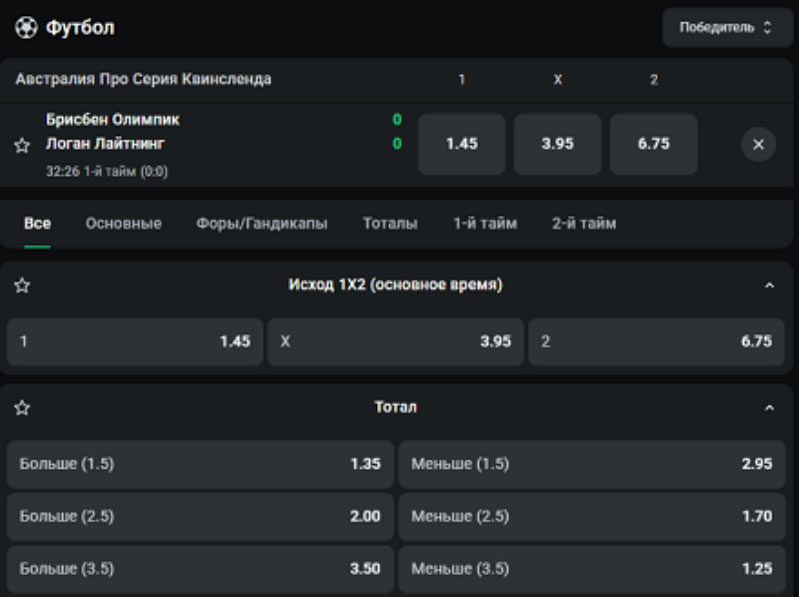The image size is (799, 597).
Task: Bet on Меньше (1.5) at 2.95
Action: tap(591, 465)
